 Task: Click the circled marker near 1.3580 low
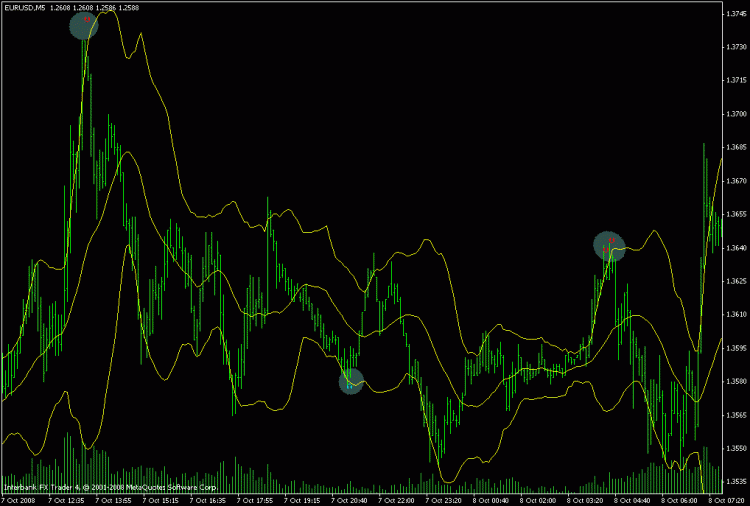(350, 381)
